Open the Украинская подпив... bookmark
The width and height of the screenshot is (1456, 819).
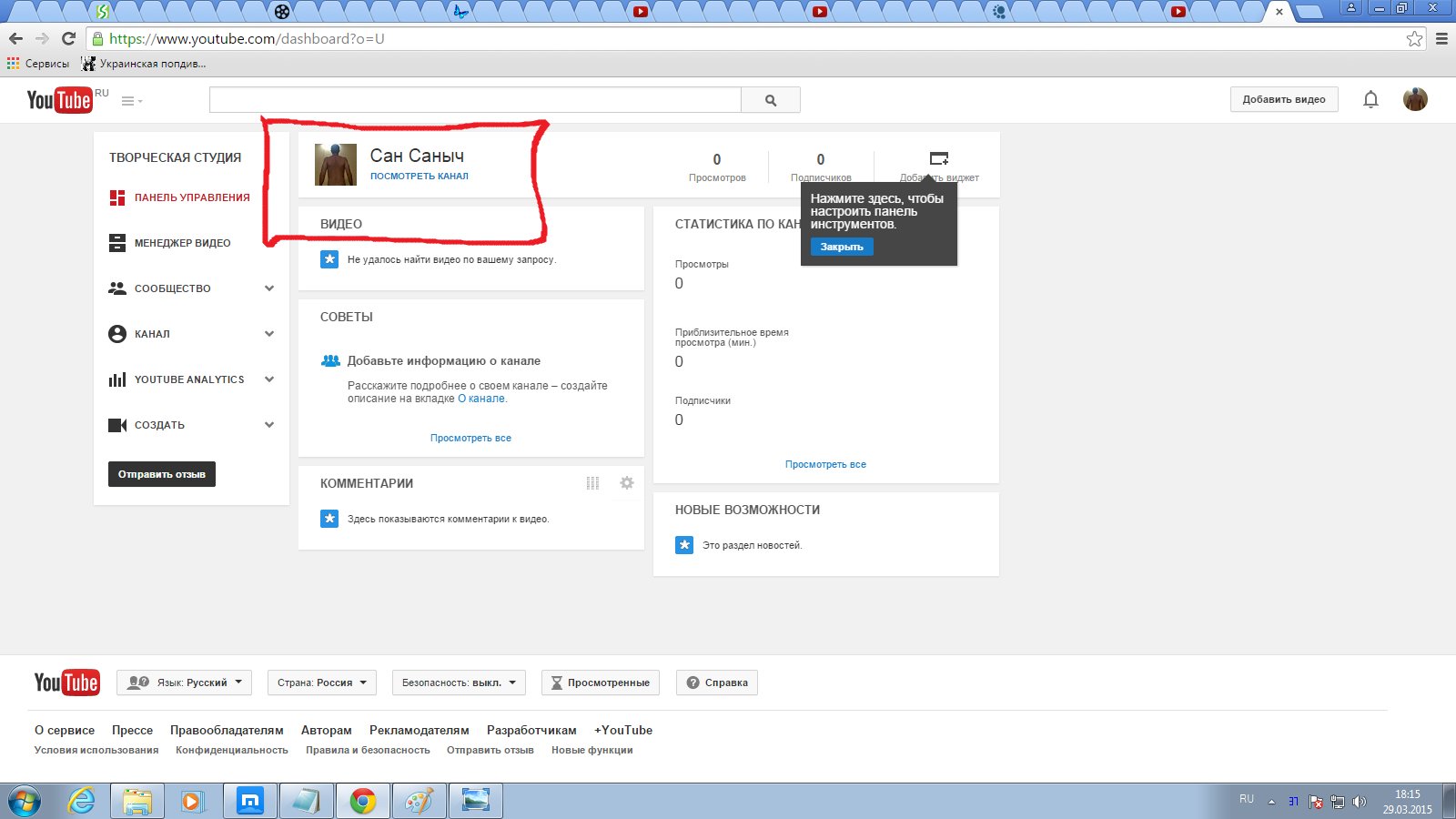[x=144, y=64]
